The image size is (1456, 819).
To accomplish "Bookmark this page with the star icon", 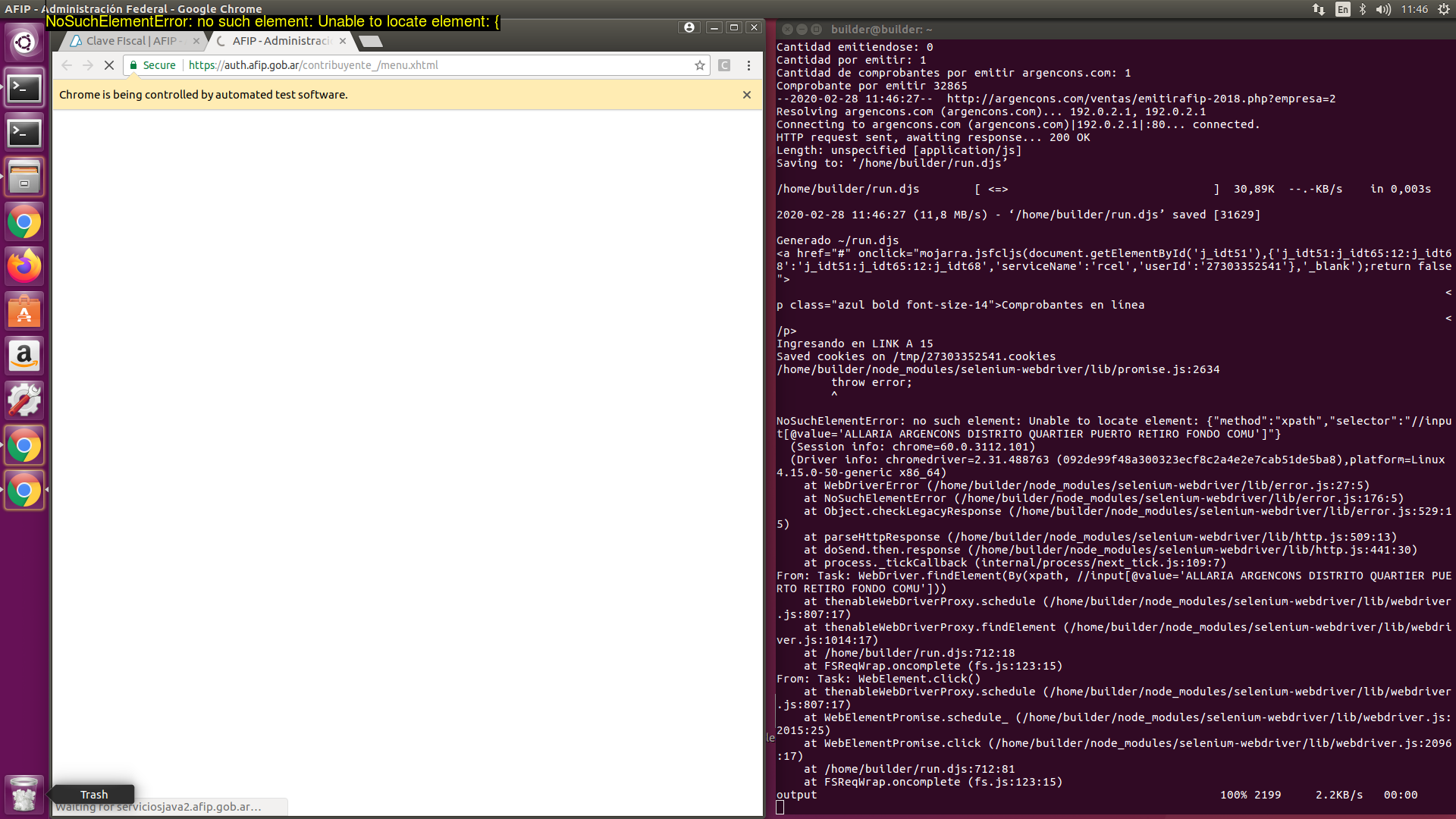I will [700, 65].
